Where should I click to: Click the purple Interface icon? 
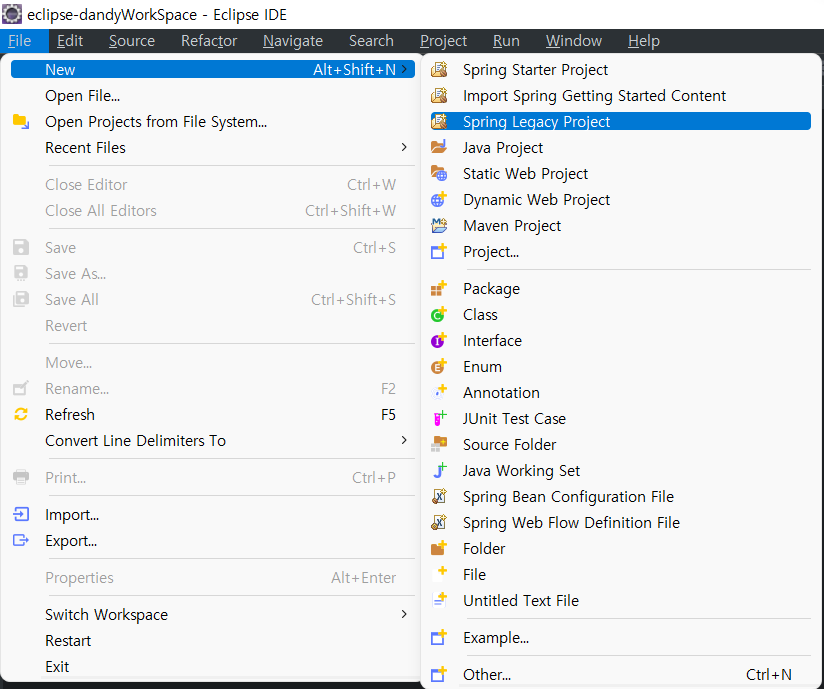pyautogui.click(x=439, y=340)
